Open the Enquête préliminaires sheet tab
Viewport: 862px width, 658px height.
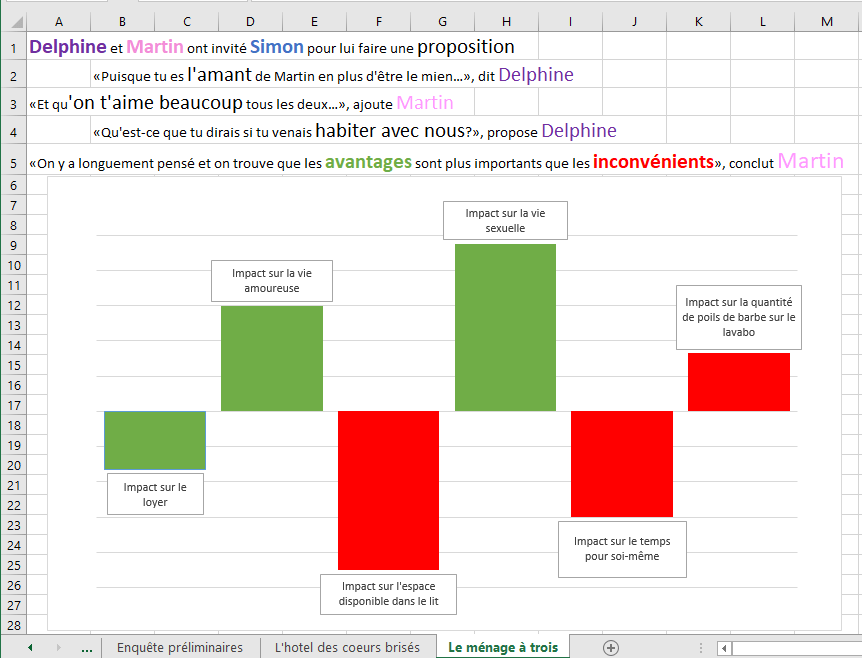click(x=180, y=648)
